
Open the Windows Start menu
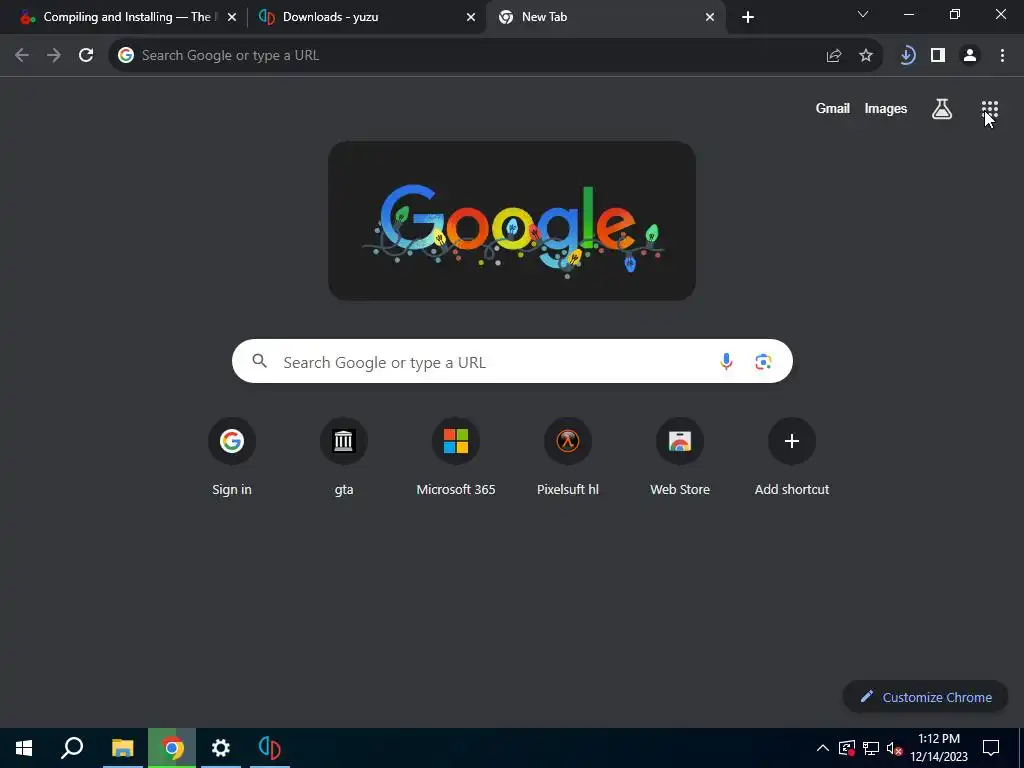coord(24,748)
